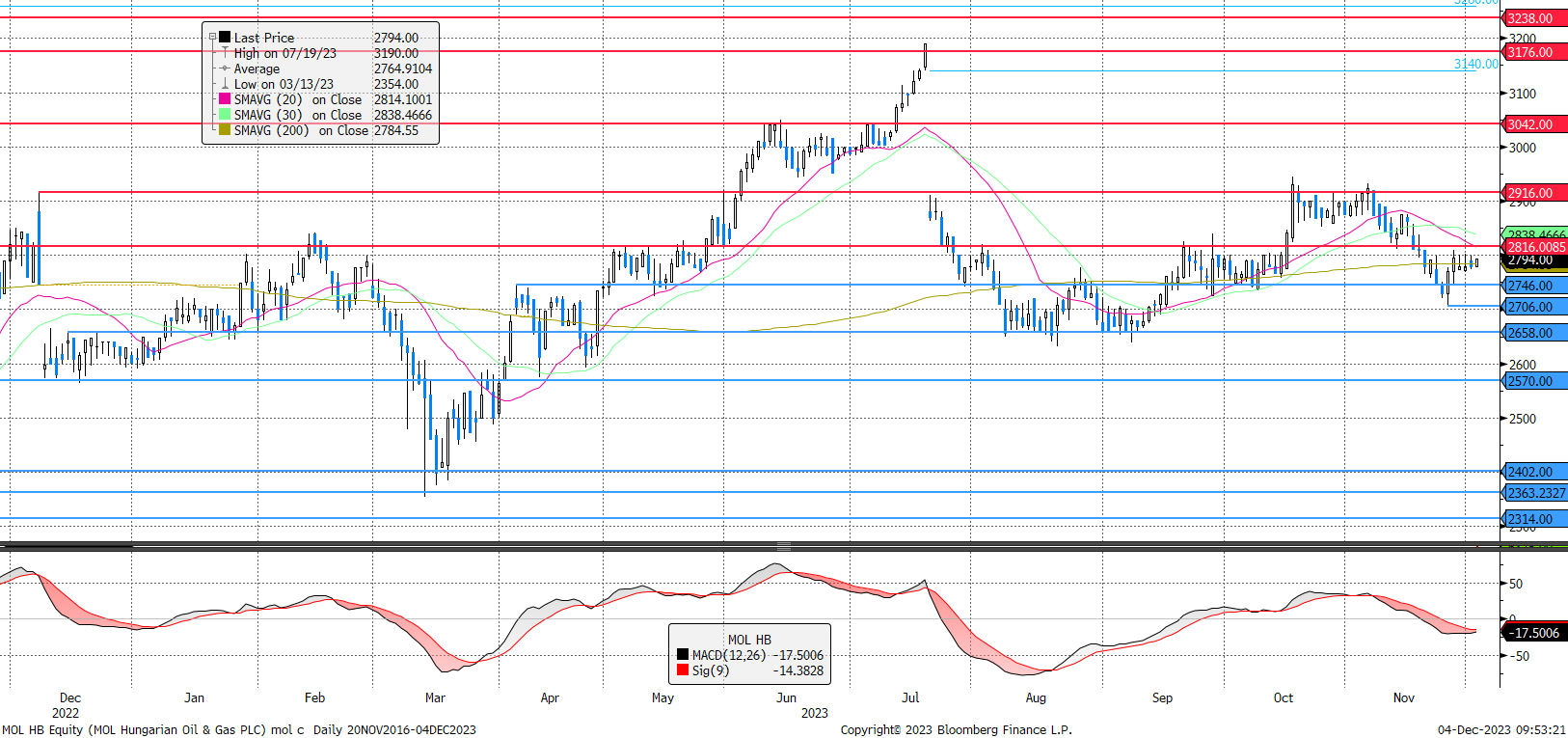The image size is (1568, 738).
Task: Select the 2314.00 blue support tag
Action: click(x=1534, y=519)
